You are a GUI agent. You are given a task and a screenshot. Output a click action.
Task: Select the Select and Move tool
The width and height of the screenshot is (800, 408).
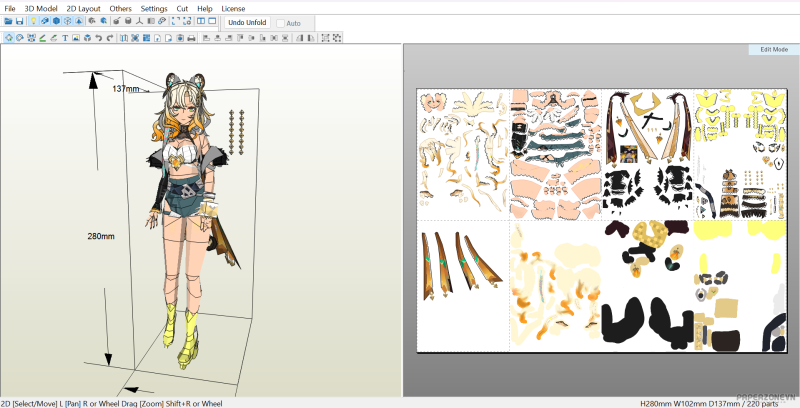(x=9, y=38)
